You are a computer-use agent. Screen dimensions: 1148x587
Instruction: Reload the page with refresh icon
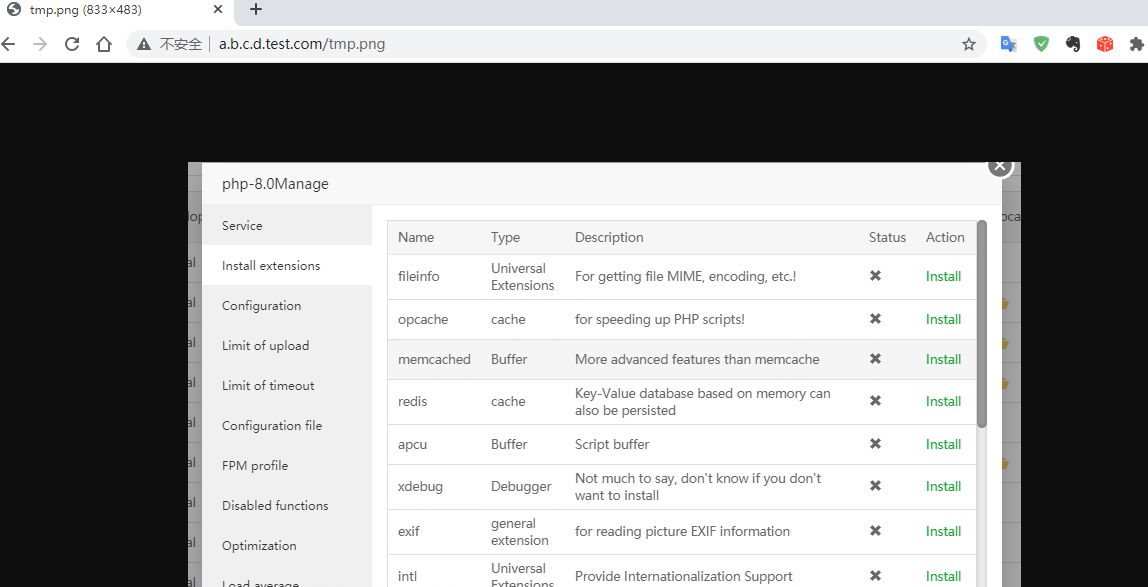click(72, 44)
